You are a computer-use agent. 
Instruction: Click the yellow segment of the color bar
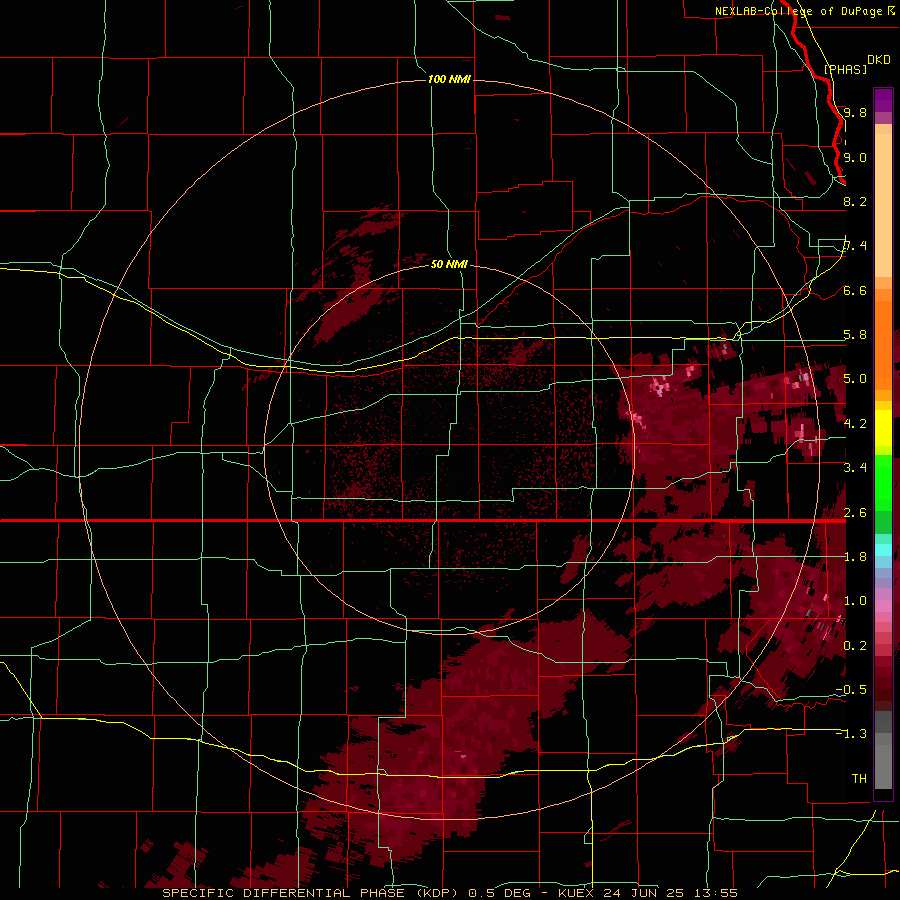click(x=883, y=428)
